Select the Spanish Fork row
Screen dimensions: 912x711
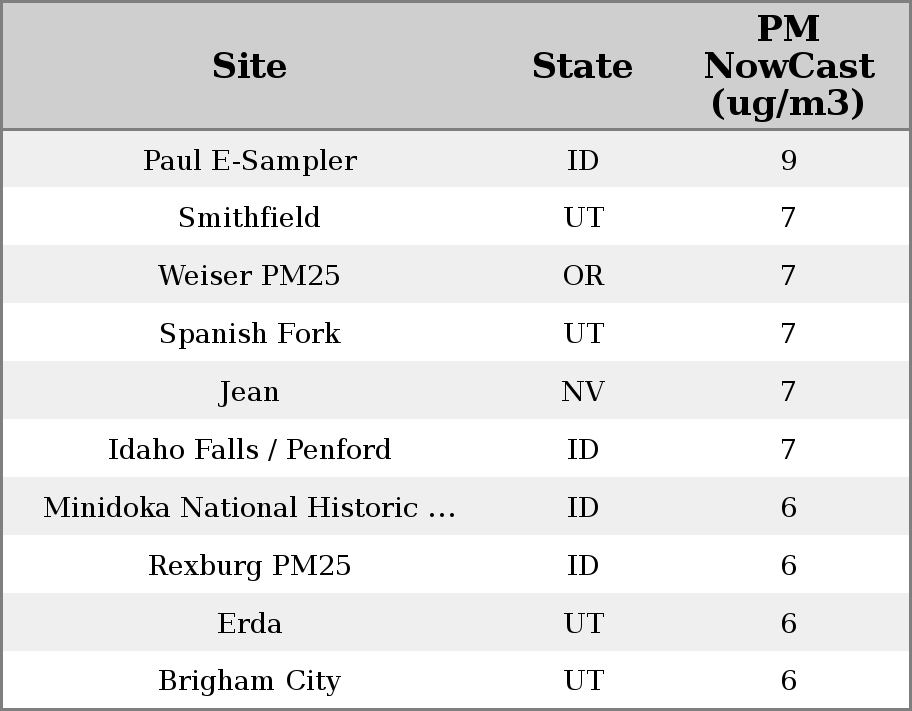[249, 334]
